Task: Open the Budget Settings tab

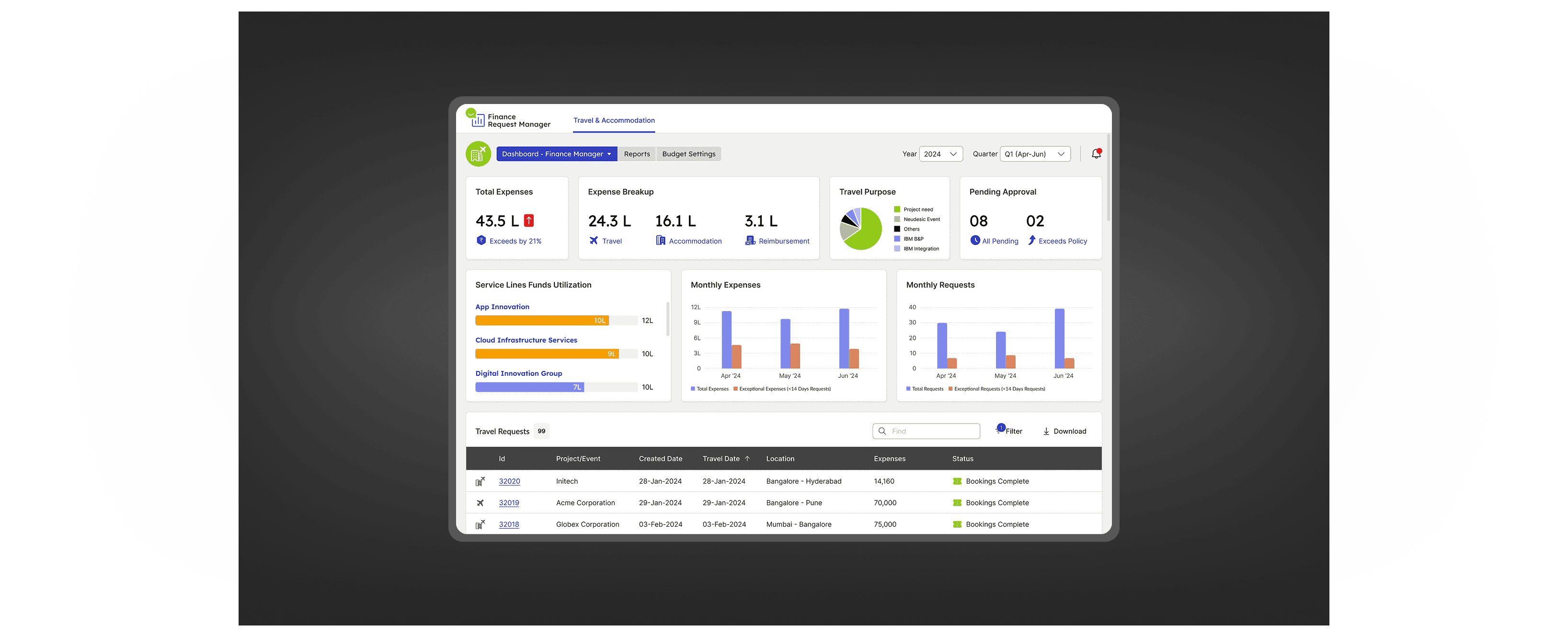Action: 688,154
